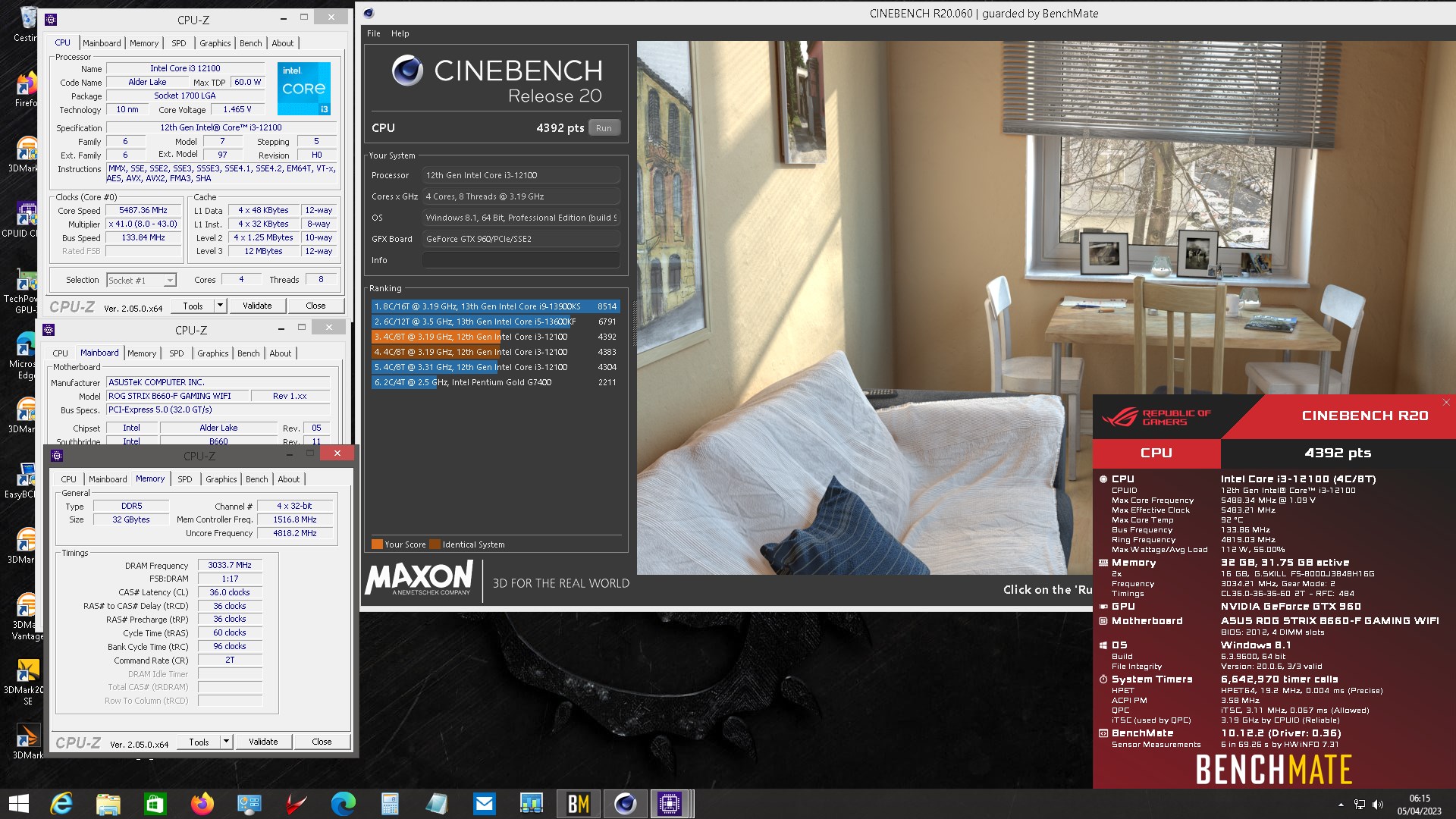The image size is (1456, 819).
Task: Open Calculator from the taskbar
Action: pyautogui.click(x=391, y=804)
